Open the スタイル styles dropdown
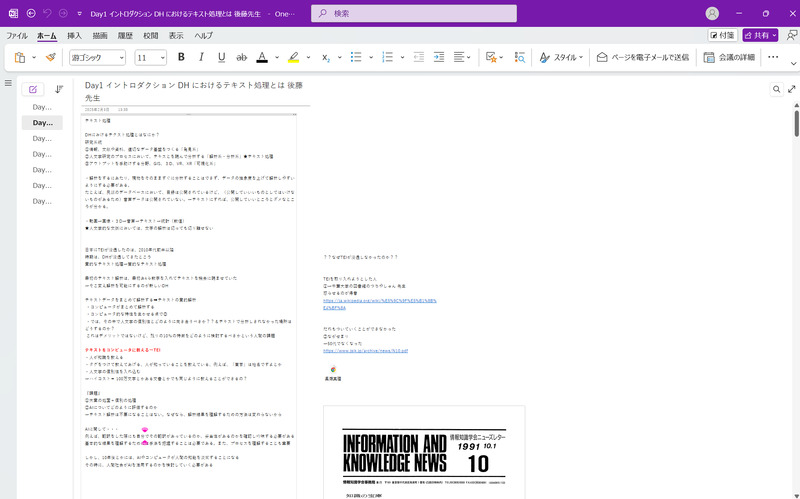The width and height of the screenshot is (800, 499). tap(561, 58)
